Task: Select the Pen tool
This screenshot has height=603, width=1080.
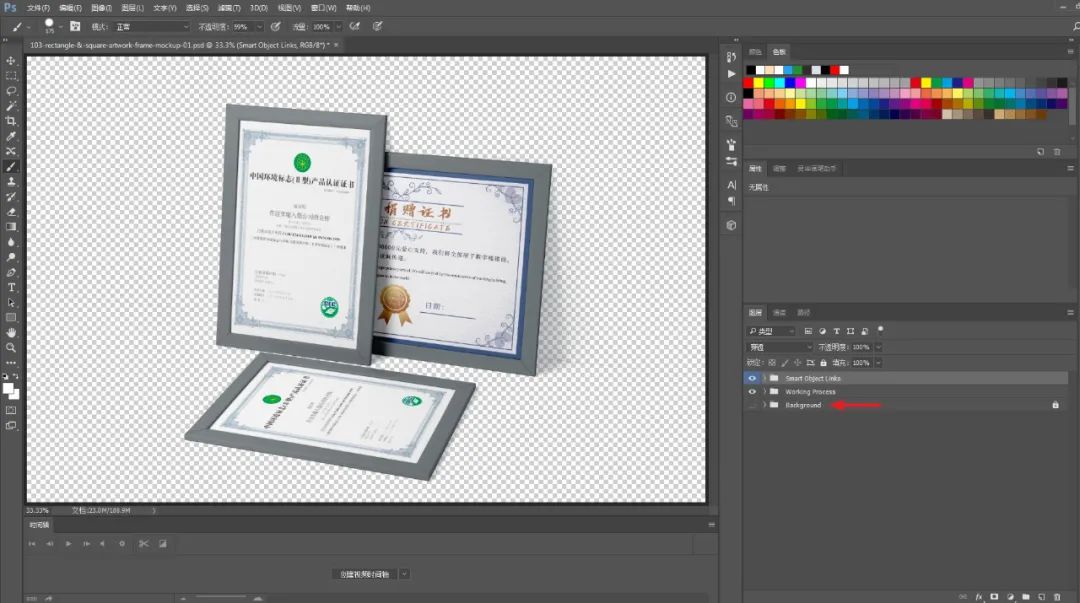Action: point(11,272)
